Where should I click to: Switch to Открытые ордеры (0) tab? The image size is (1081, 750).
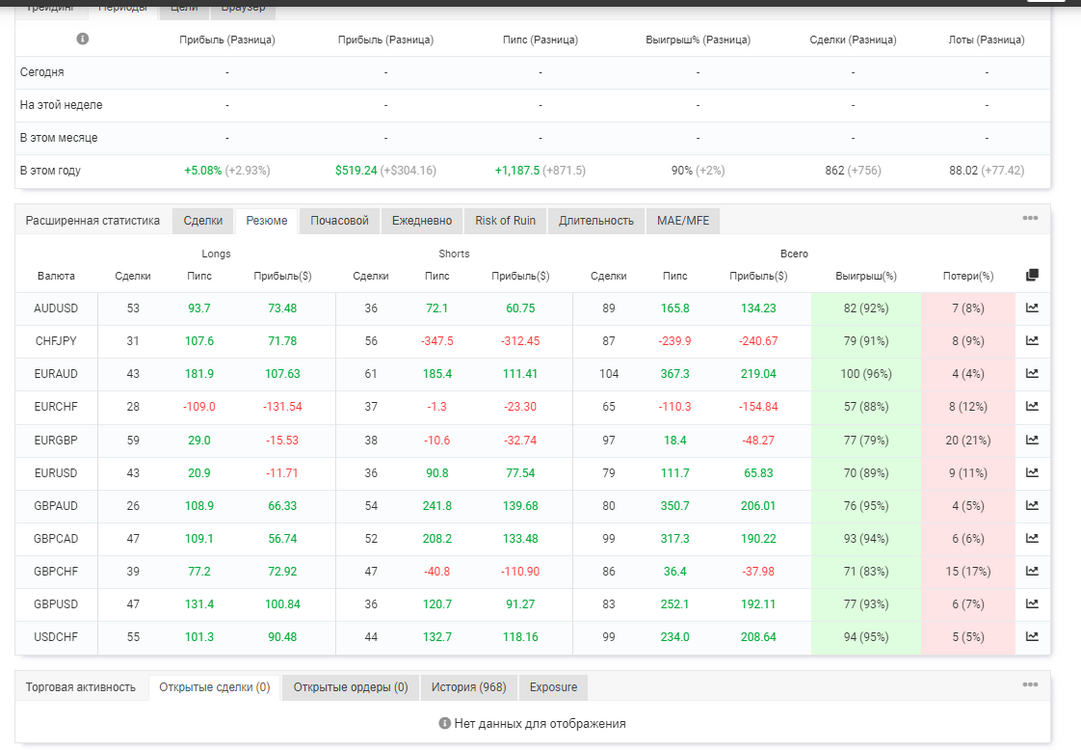coord(350,687)
